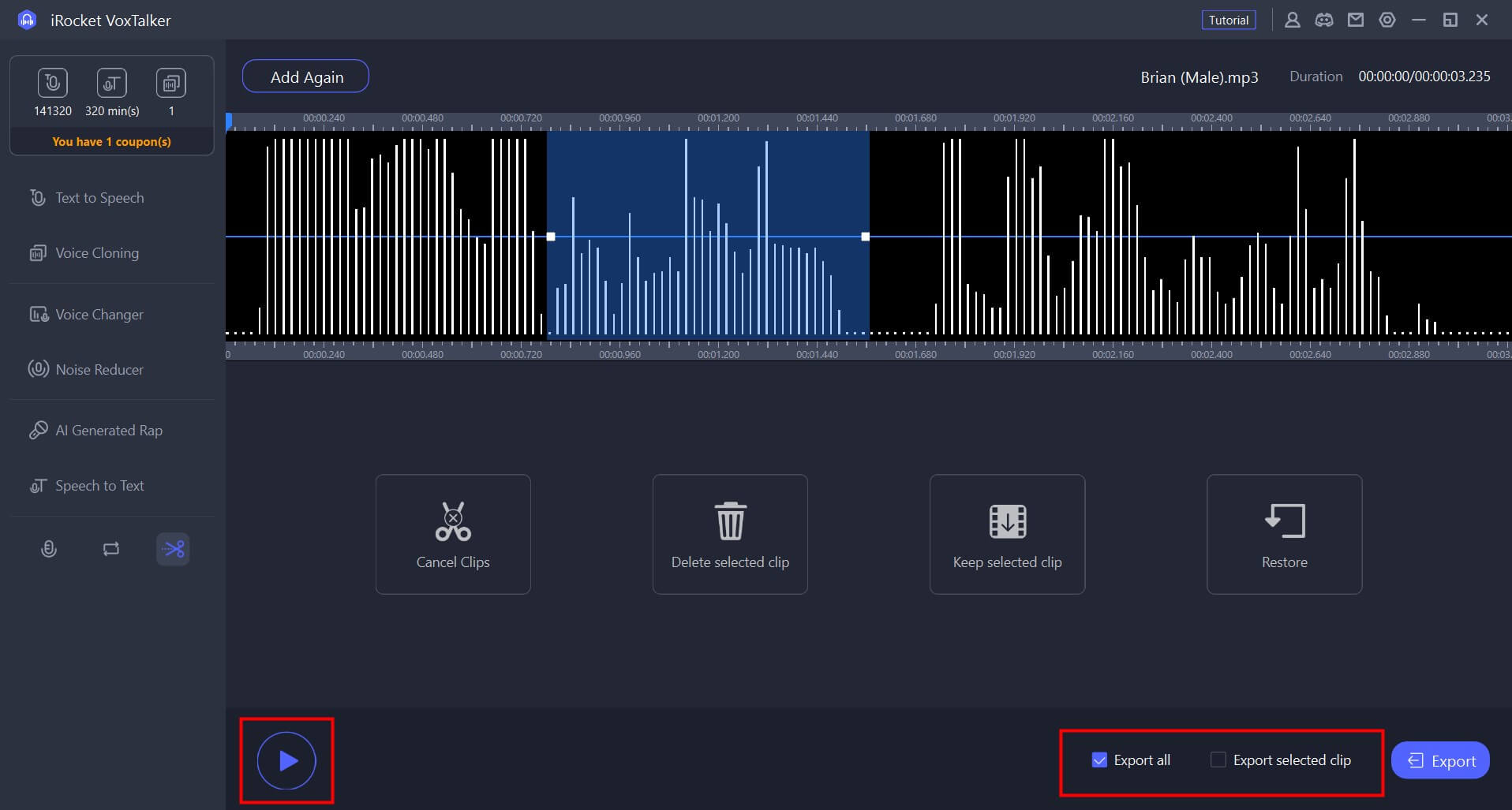The width and height of the screenshot is (1512, 810).
Task: Click the Speech to Text sidebar icon
Action: [x=38, y=486]
